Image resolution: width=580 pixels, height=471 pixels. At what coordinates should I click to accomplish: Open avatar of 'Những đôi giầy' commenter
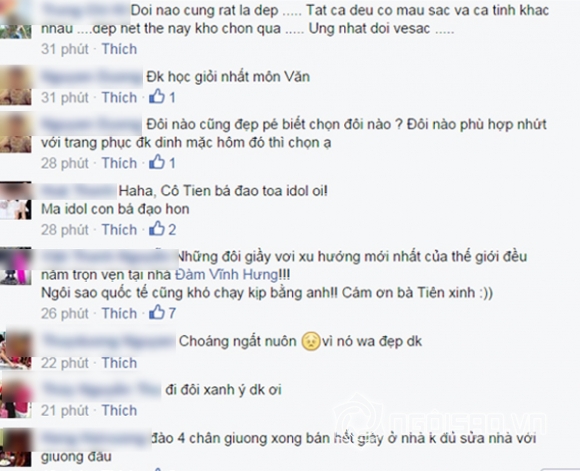(x=16, y=266)
